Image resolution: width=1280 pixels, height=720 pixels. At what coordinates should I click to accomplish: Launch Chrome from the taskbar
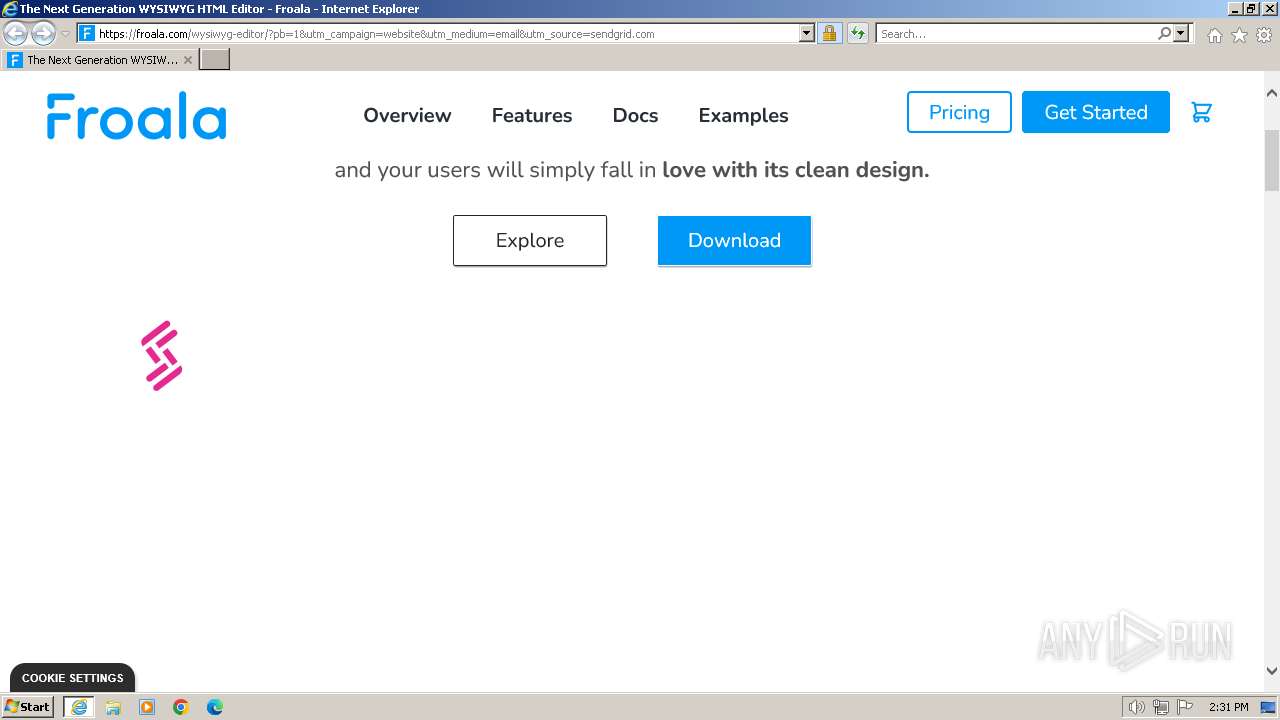point(181,707)
